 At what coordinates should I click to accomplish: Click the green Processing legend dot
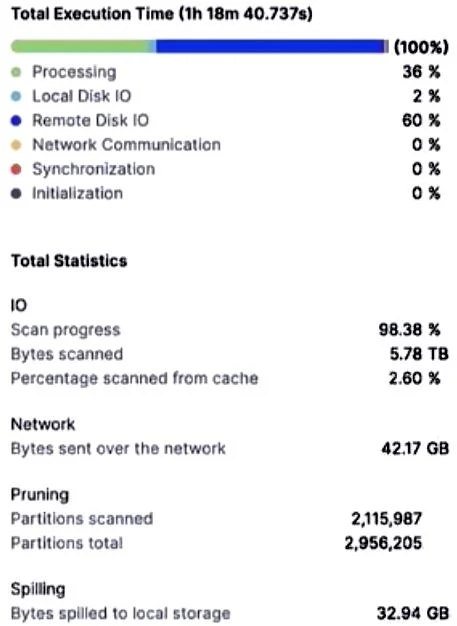tap(16, 72)
